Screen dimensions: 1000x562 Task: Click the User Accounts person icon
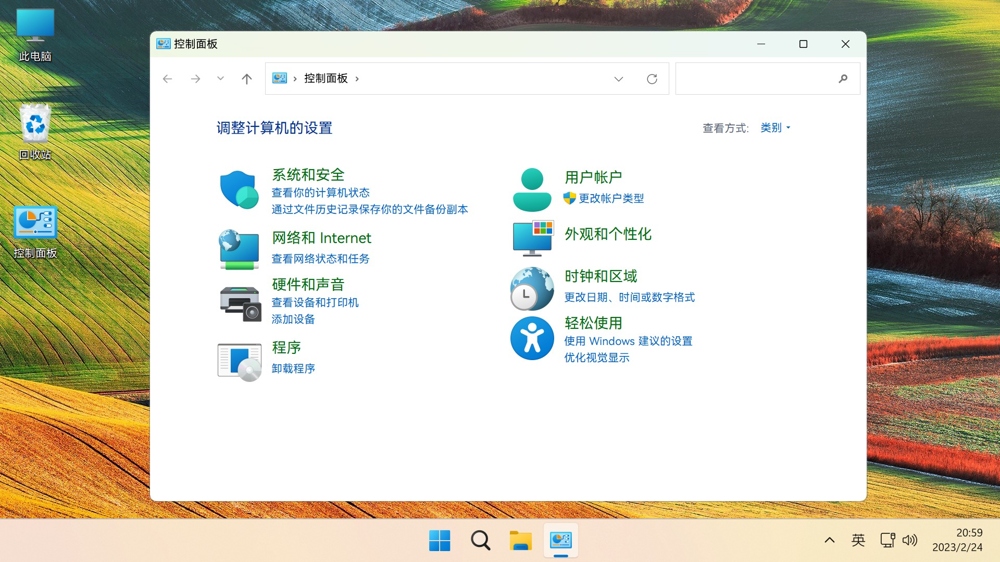(x=532, y=189)
